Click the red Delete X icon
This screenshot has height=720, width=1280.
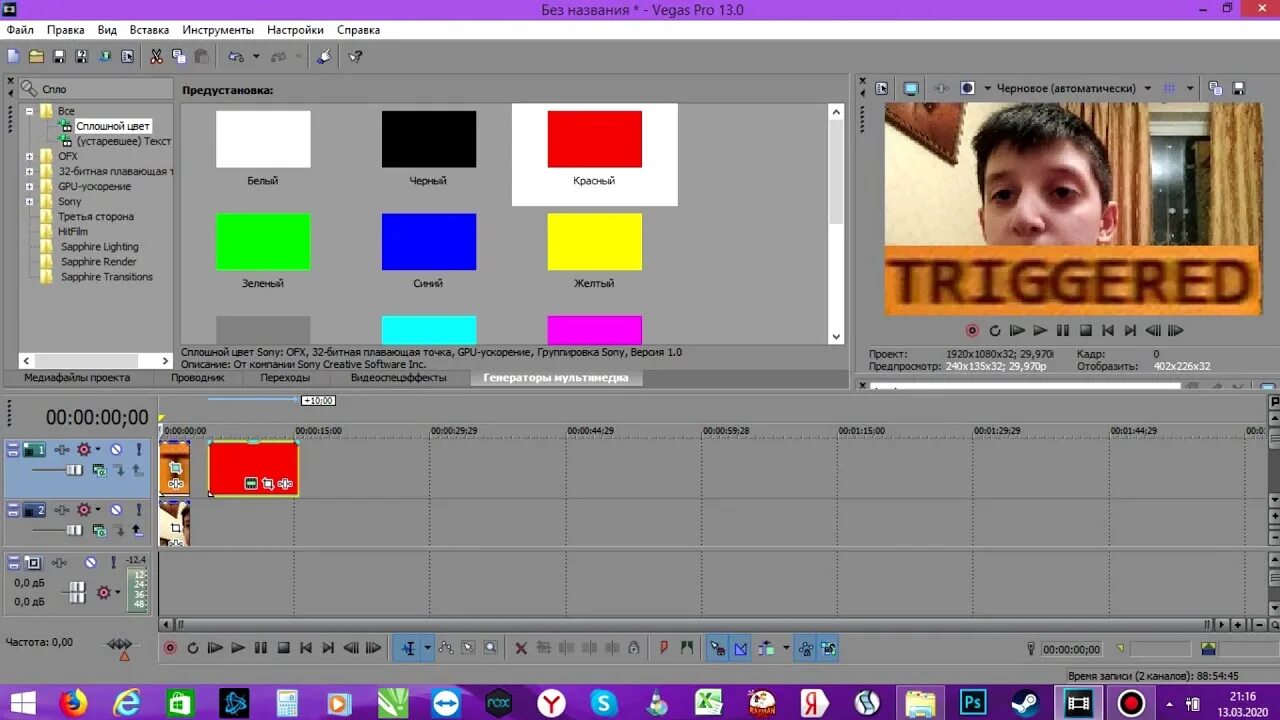click(x=521, y=648)
